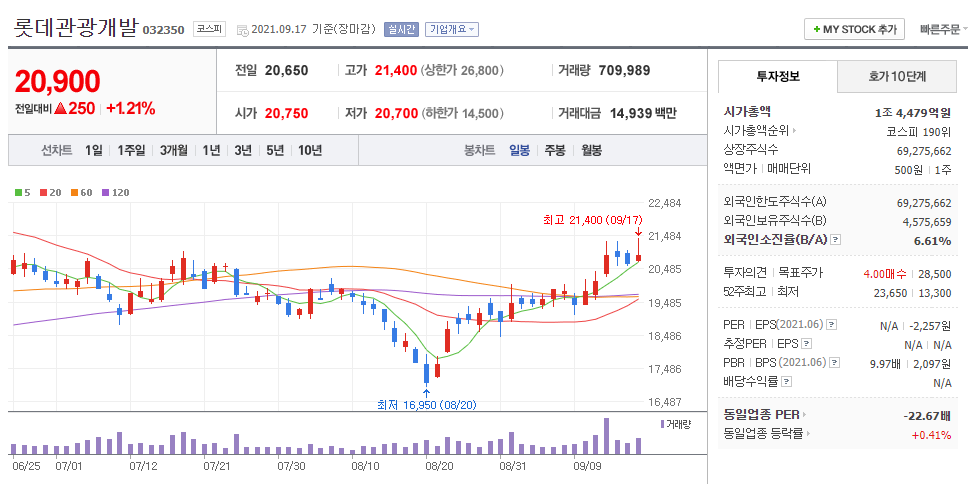Select the 3년 line chart period
The height and width of the screenshot is (484, 974).
point(244,150)
